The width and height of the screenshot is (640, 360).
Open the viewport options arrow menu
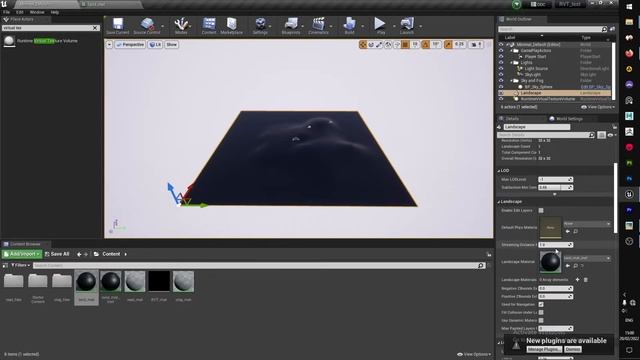point(109,44)
